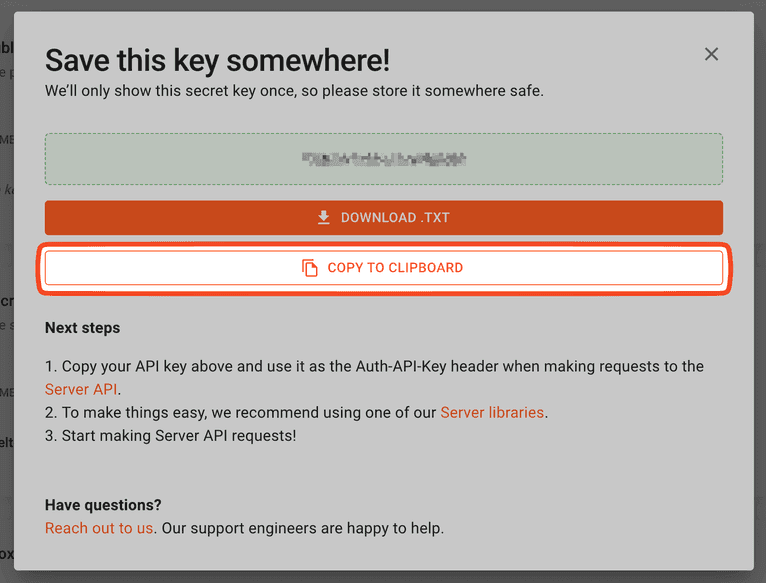Click the 'COPY TO CLIPBOARD' label text
The width and height of the screenshot is (766, 583).
(395, 268)
